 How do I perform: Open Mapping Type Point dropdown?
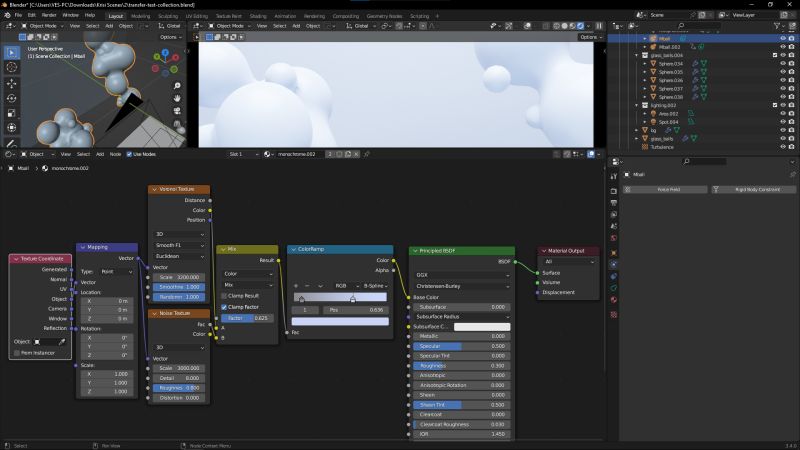click(x=116, y=272)
